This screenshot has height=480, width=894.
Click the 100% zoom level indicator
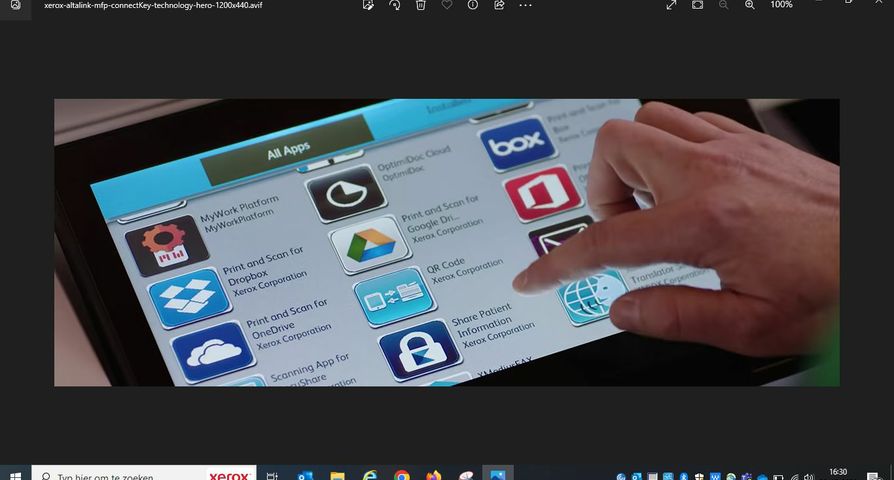pos(781,5)
